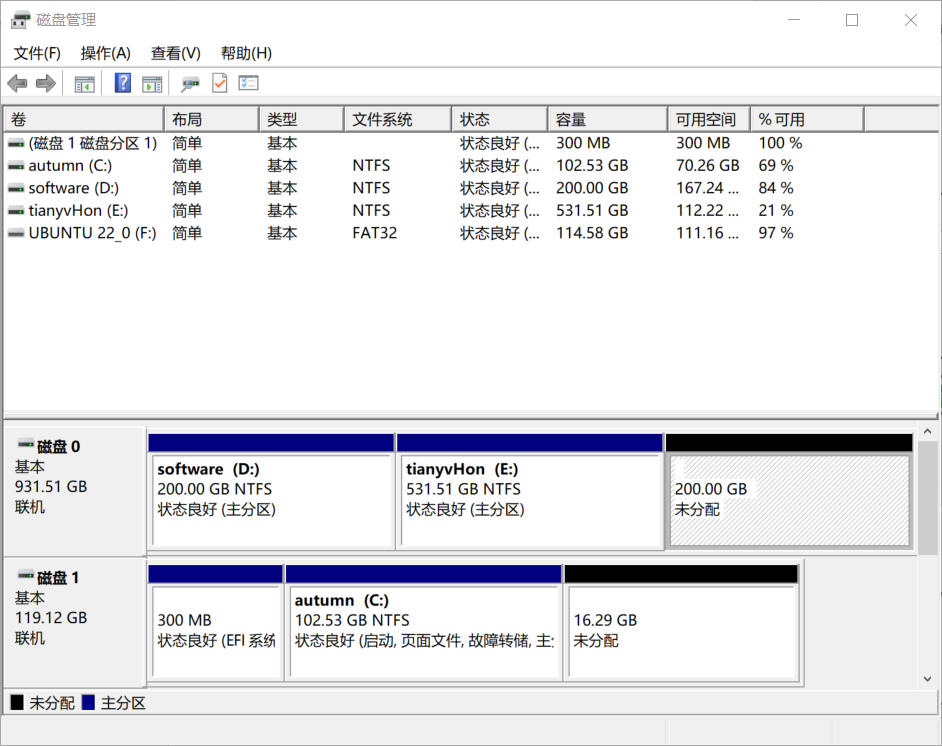The image size is (942, 746).
Task: Sort by the 类型 column header
Action: click(x=302, y=120)
